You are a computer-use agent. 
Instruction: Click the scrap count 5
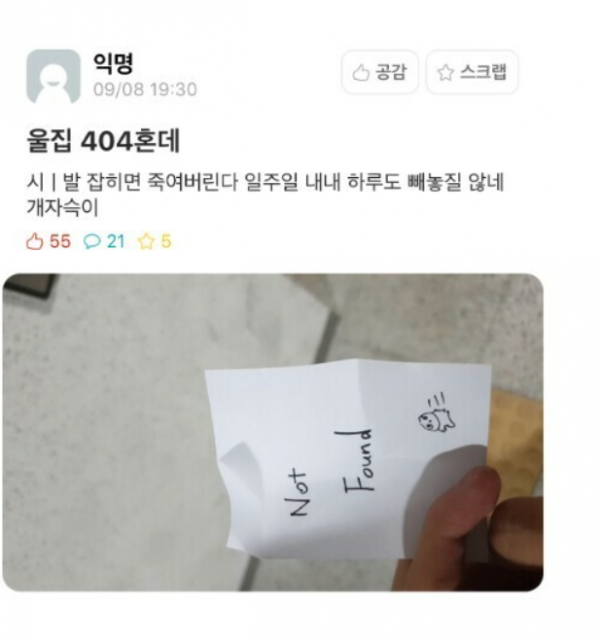(166, 241)
